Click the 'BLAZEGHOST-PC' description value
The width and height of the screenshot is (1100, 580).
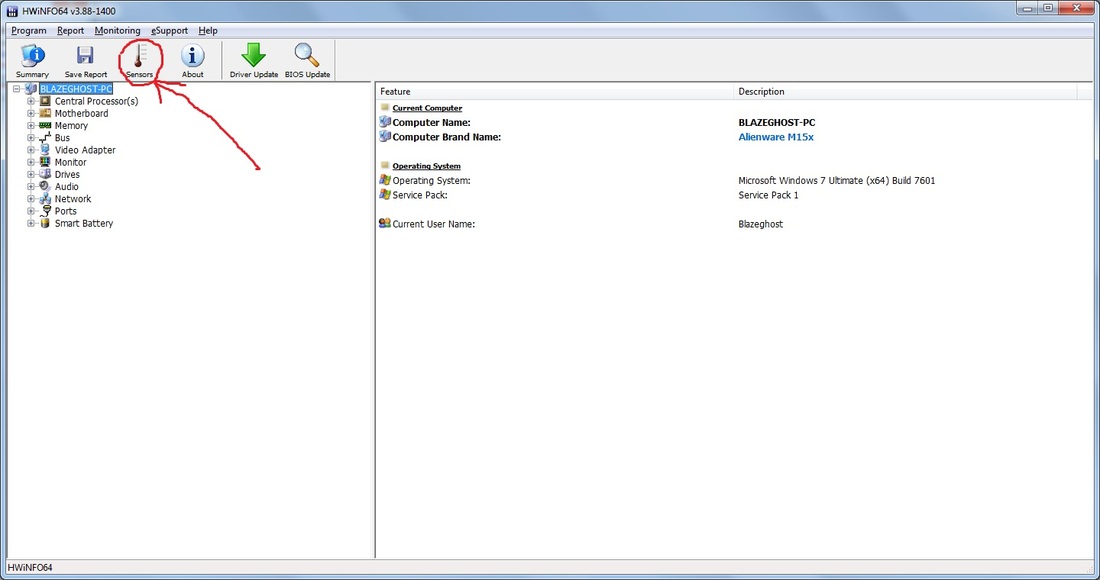tap(777, 122)
